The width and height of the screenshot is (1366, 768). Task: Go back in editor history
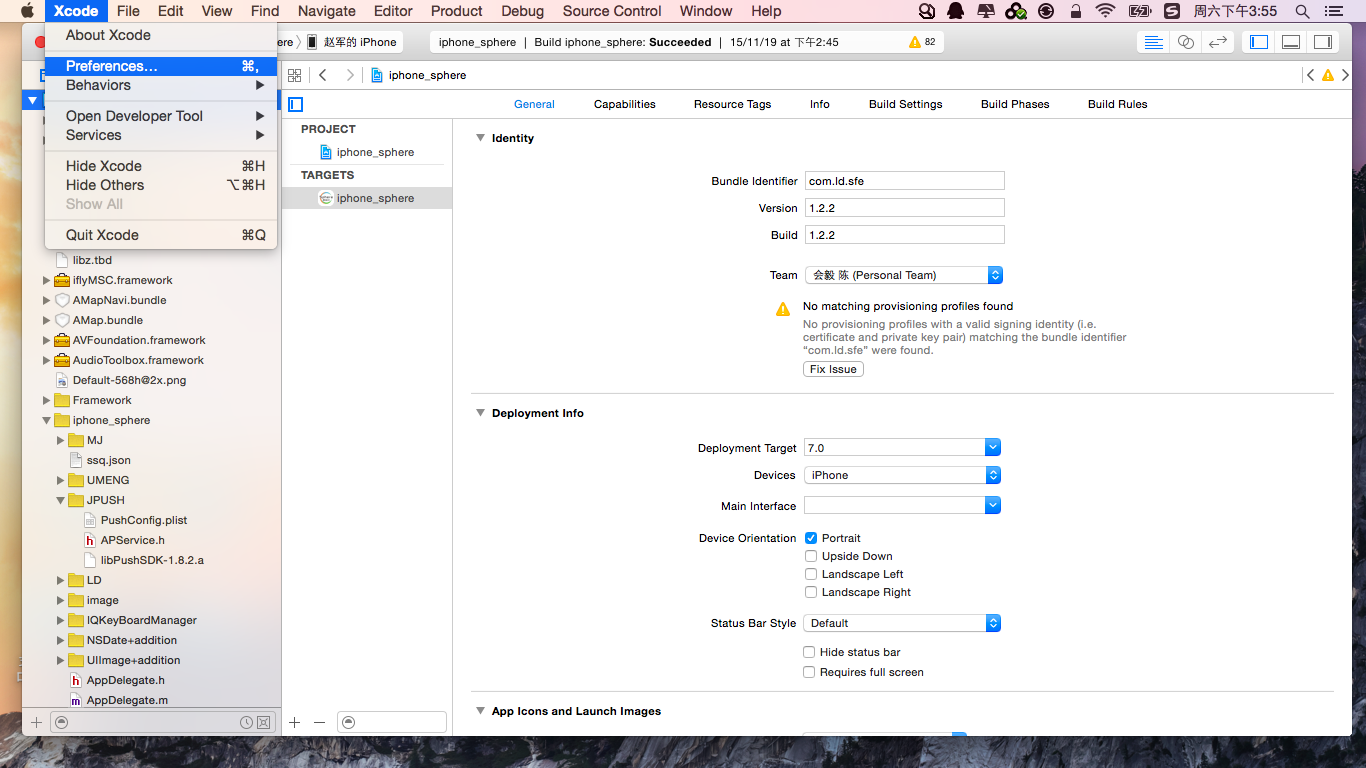click(x=323, y=75)
